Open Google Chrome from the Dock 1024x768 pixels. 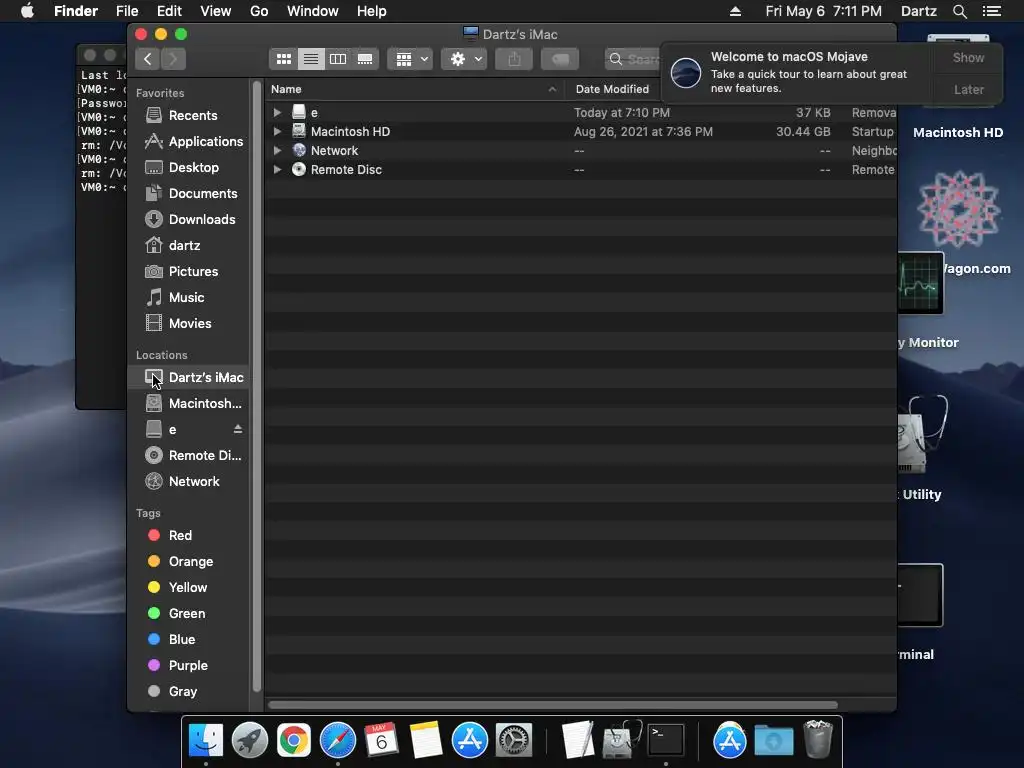(x=294, y=741)
